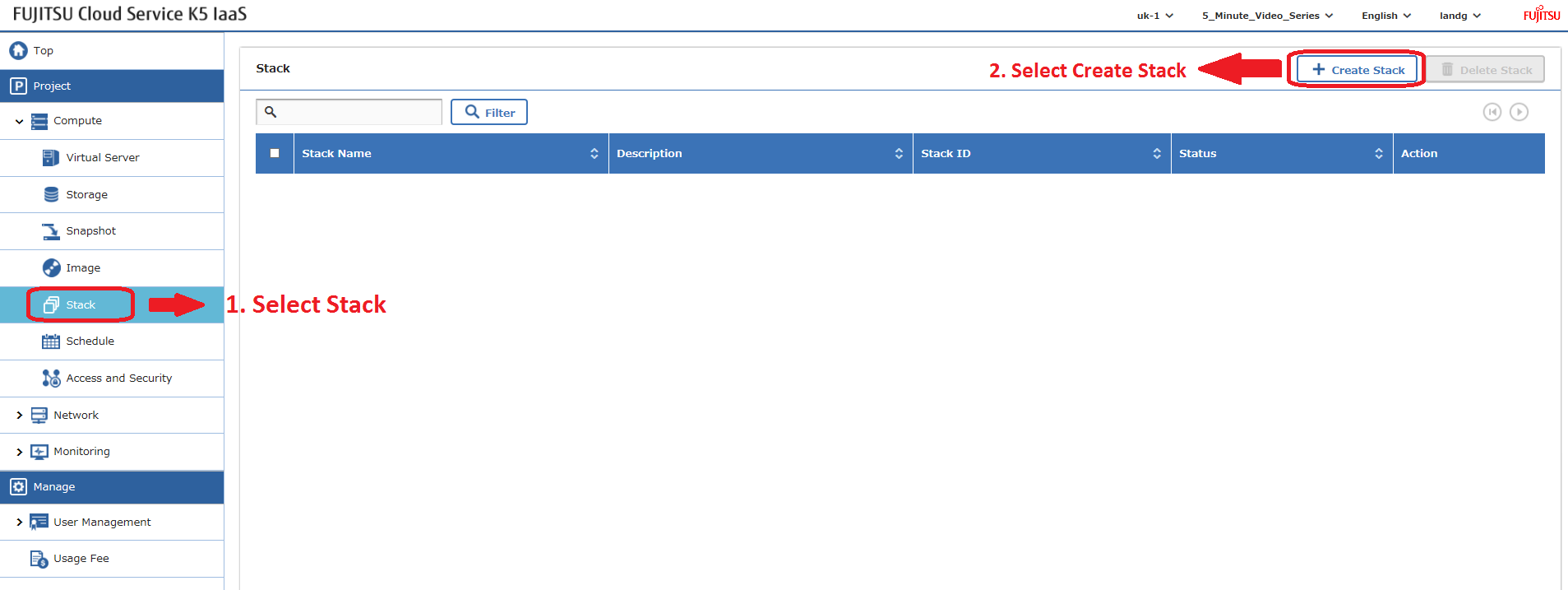
Task: Click the Fujitsu logo
Action: (1541, 14)
